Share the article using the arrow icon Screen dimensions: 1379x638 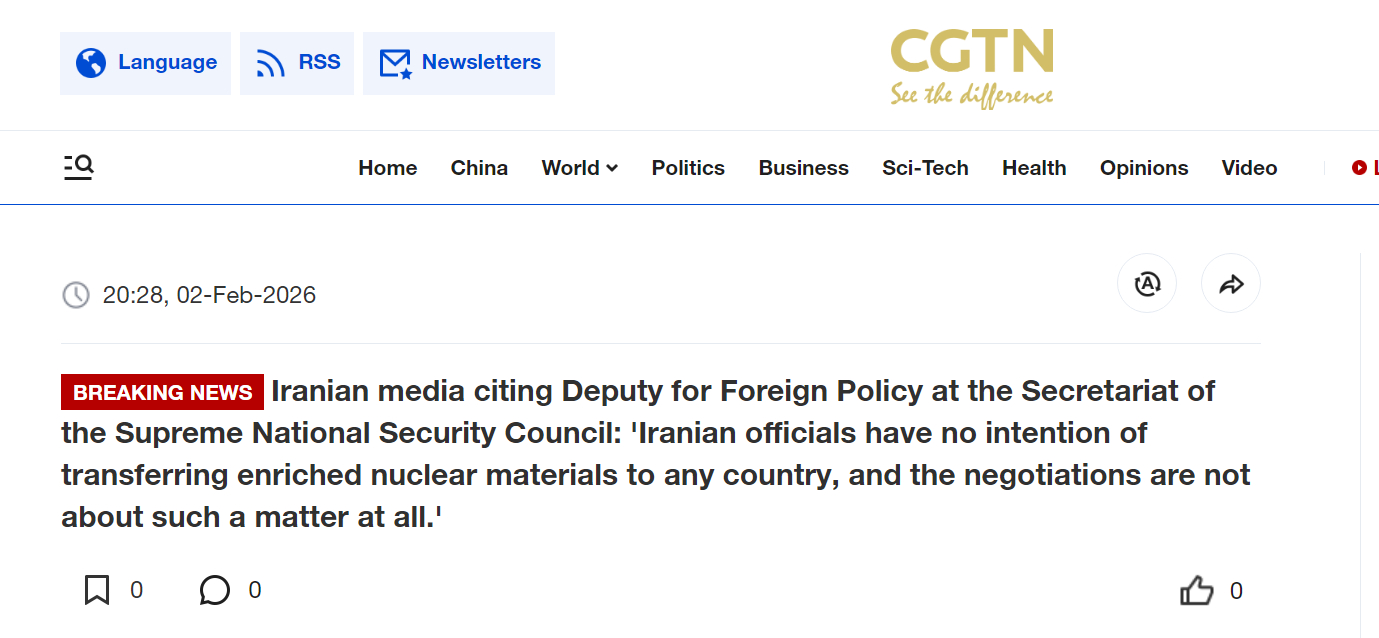(1231, 283)
